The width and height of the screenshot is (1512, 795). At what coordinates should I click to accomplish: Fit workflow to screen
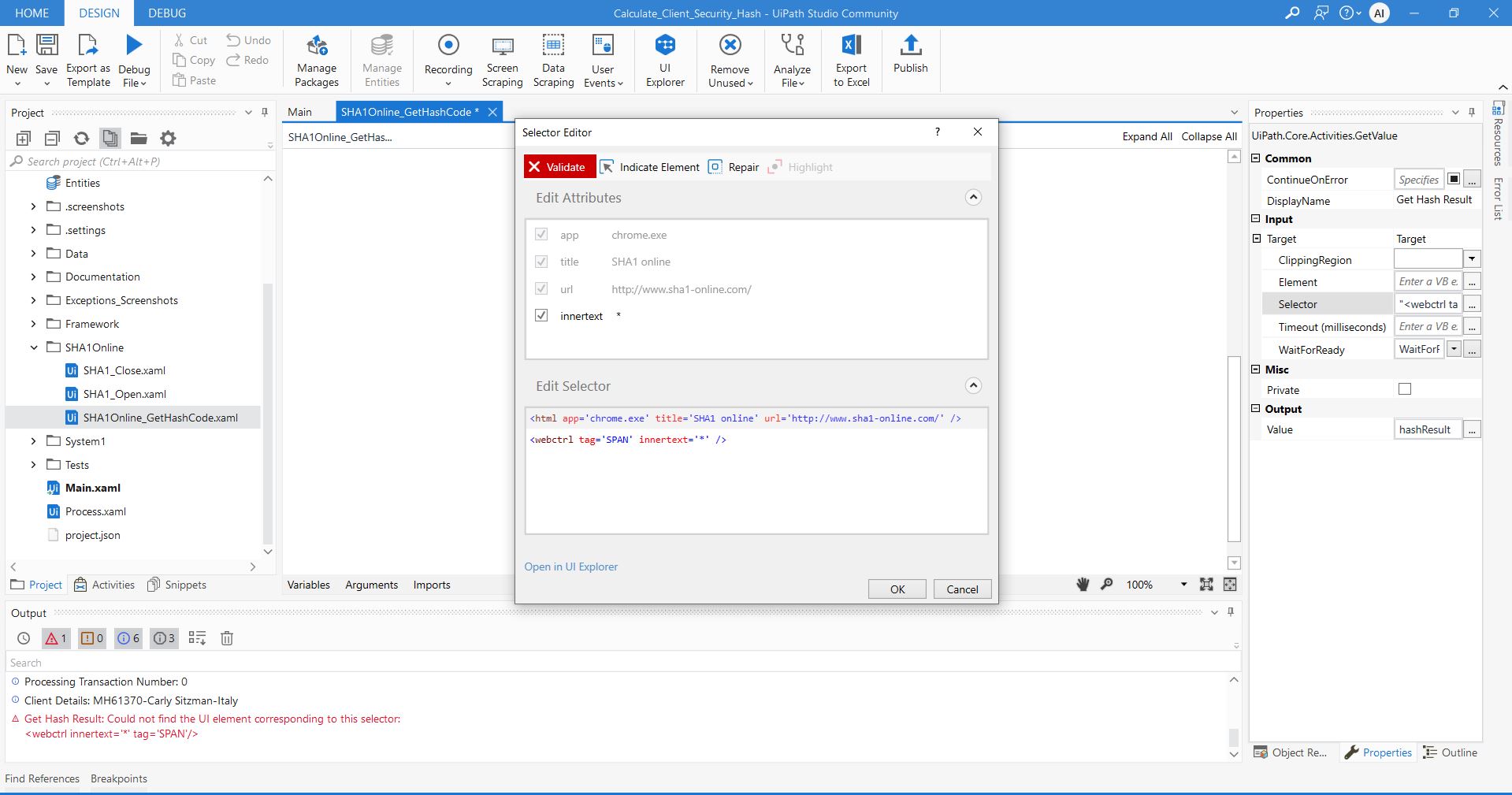click(1206, 584)
